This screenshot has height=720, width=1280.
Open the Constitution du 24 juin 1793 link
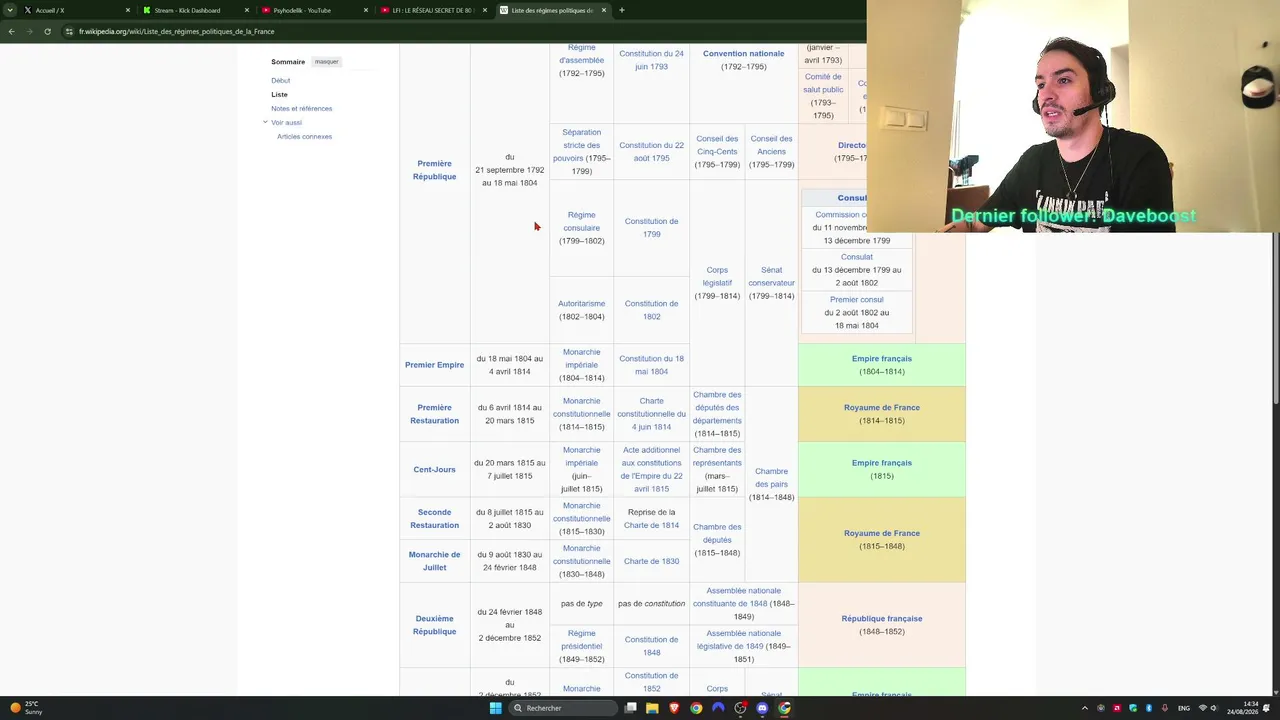(x=651, y=60)
